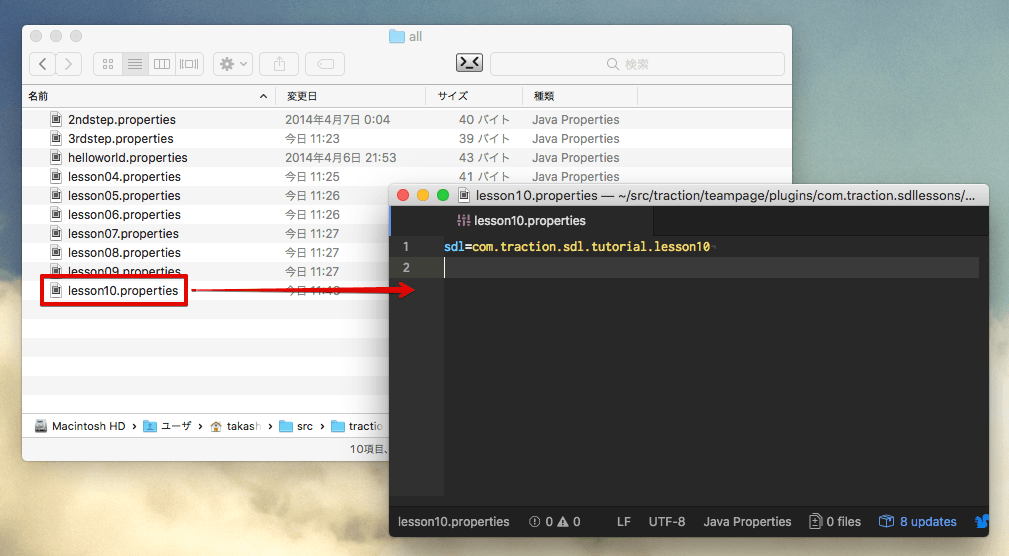Open the LF line ending selector
The image size is (1009, 556).
[623, 522]
